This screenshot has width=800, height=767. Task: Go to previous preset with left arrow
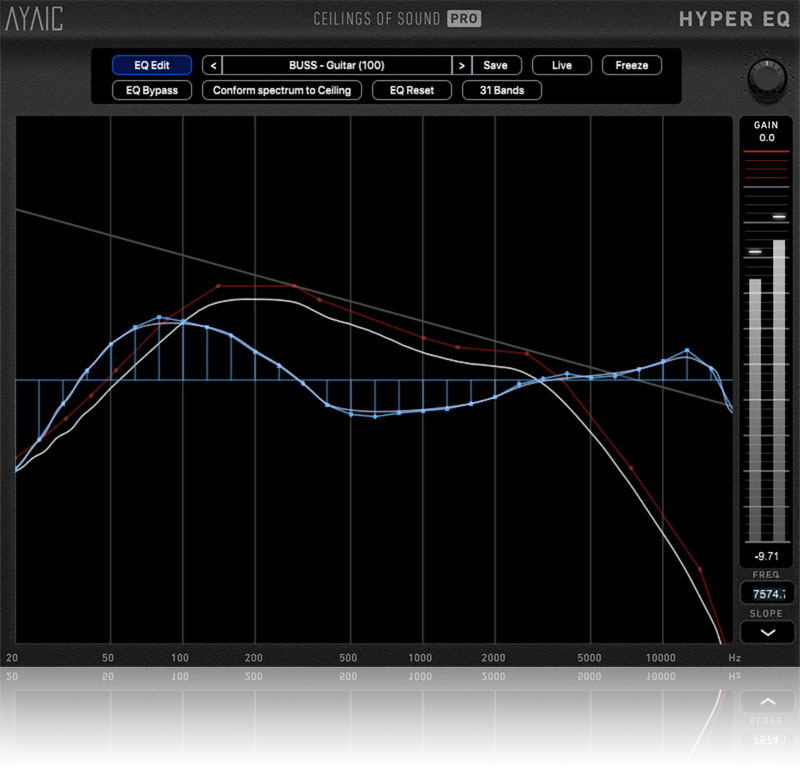212,65
